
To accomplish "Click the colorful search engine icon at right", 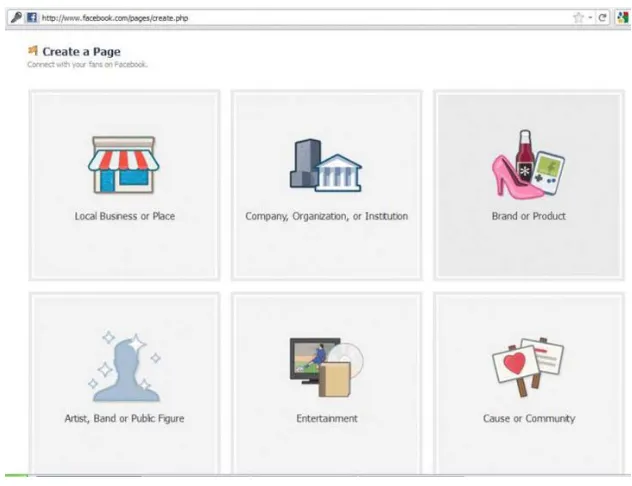I will point(623,18).
